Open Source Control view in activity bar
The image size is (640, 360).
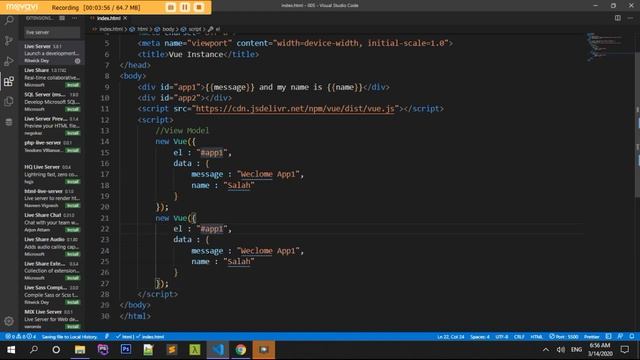(9, 40)
